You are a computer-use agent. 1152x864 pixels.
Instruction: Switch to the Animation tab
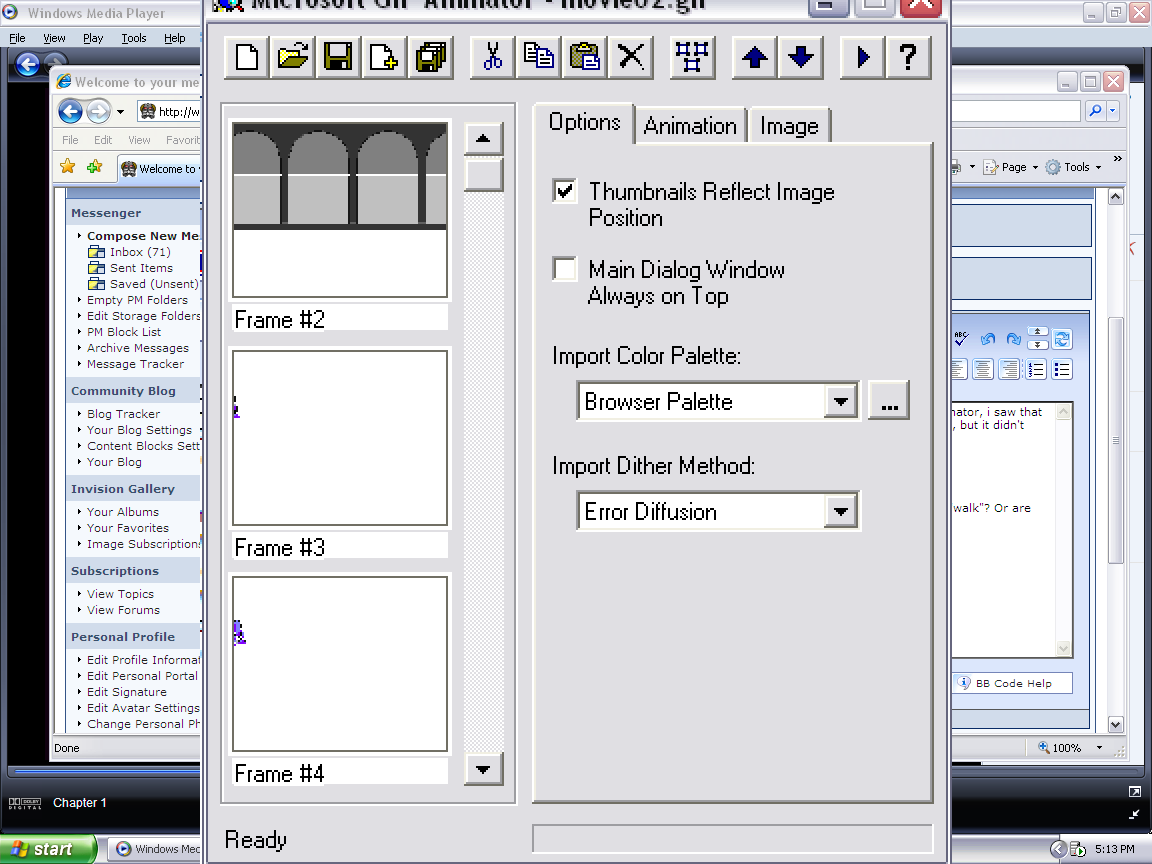click(x=690, y=125)
